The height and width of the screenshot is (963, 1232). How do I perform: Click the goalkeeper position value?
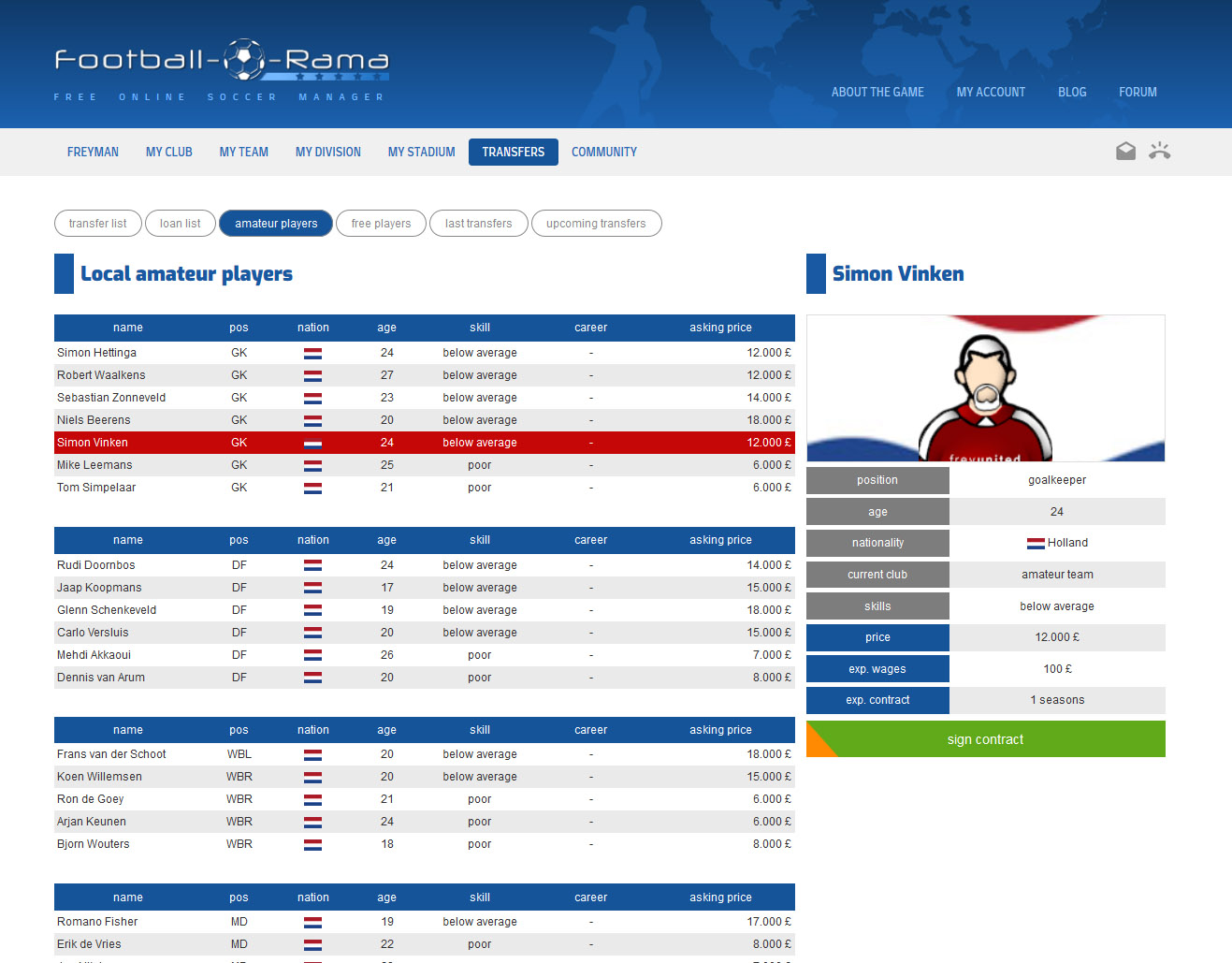pyautogui.click(x=1057, y=480)
